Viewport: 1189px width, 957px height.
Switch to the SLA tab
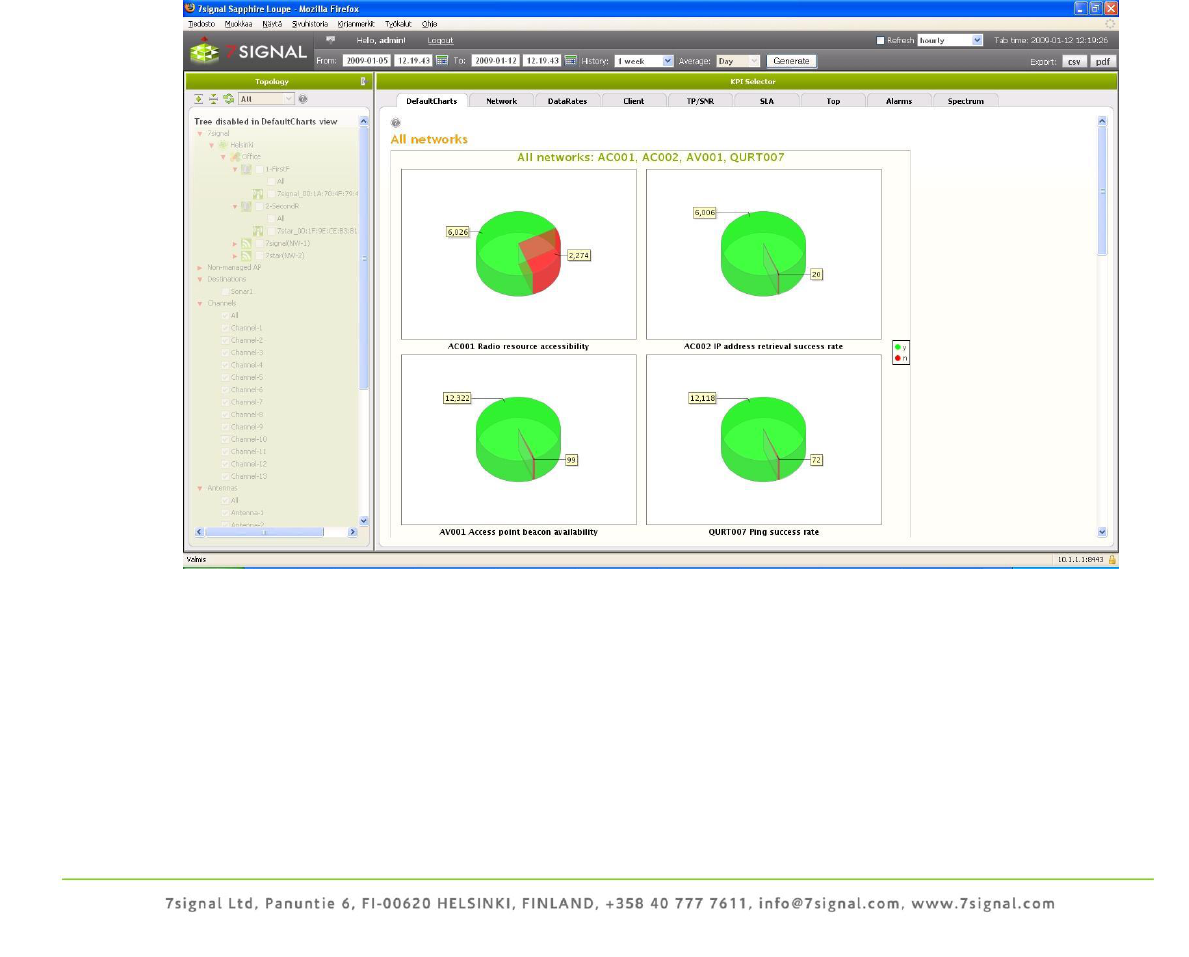coord(767,101)
